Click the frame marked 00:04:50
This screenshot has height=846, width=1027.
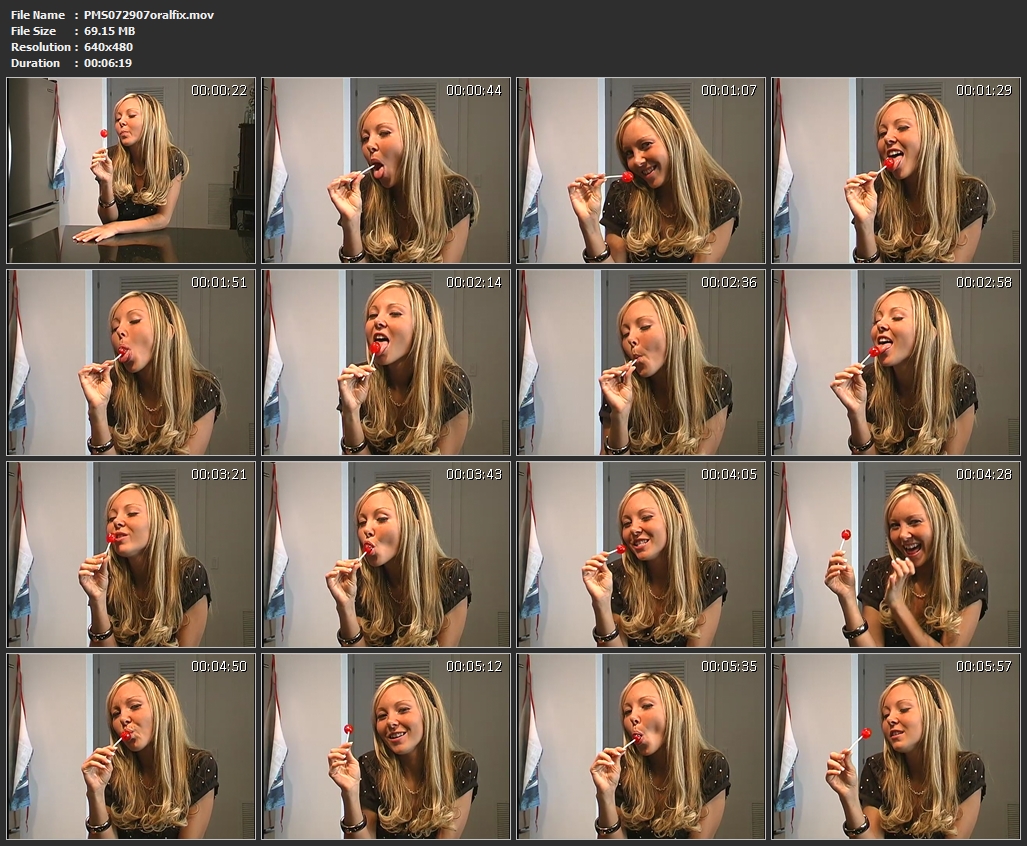click(131, 746)
